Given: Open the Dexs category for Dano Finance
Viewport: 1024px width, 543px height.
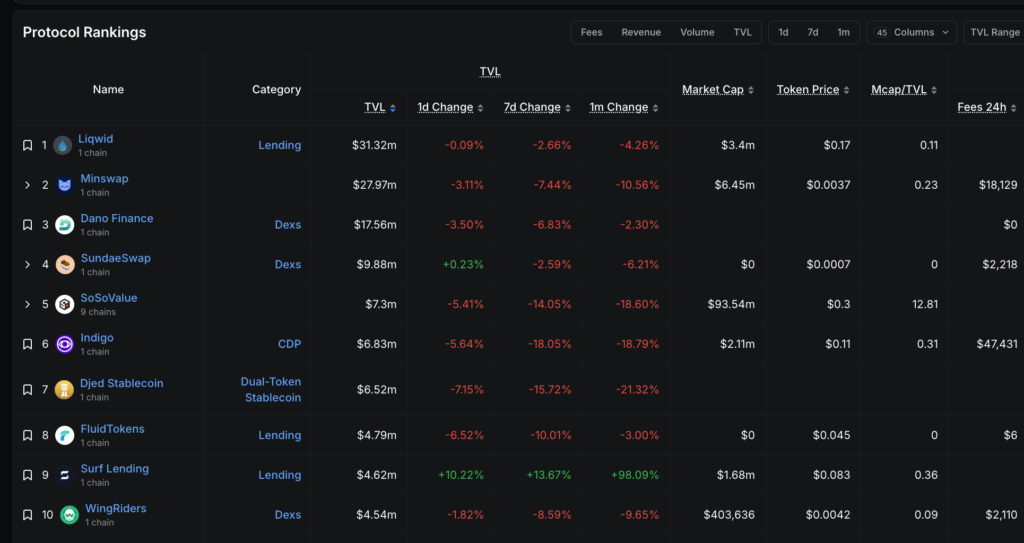Looking at the screenshot, I should click(x=288, y=225).
